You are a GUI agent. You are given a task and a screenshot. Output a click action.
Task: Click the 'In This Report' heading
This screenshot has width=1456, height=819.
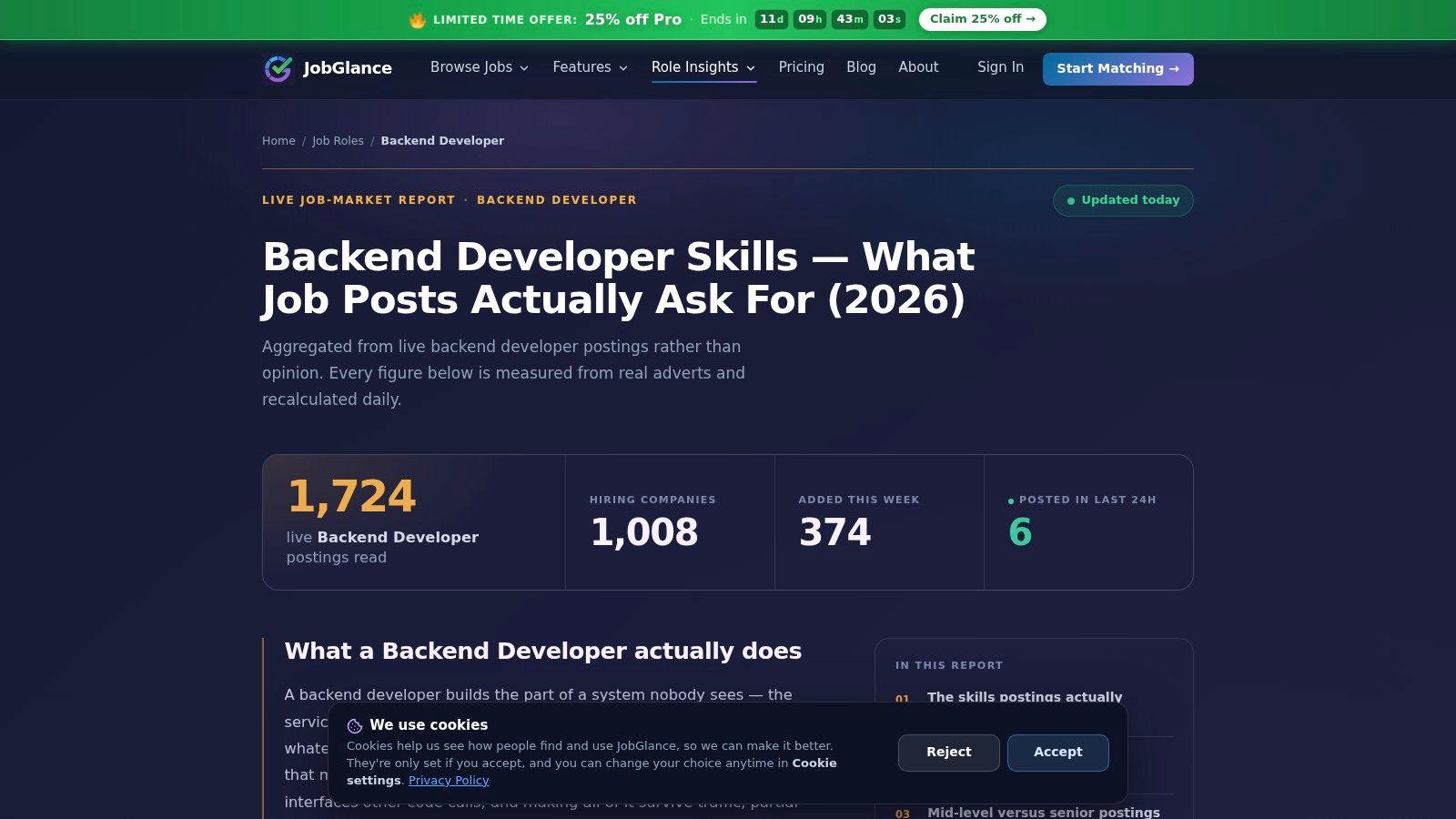(x=949, y=666)
